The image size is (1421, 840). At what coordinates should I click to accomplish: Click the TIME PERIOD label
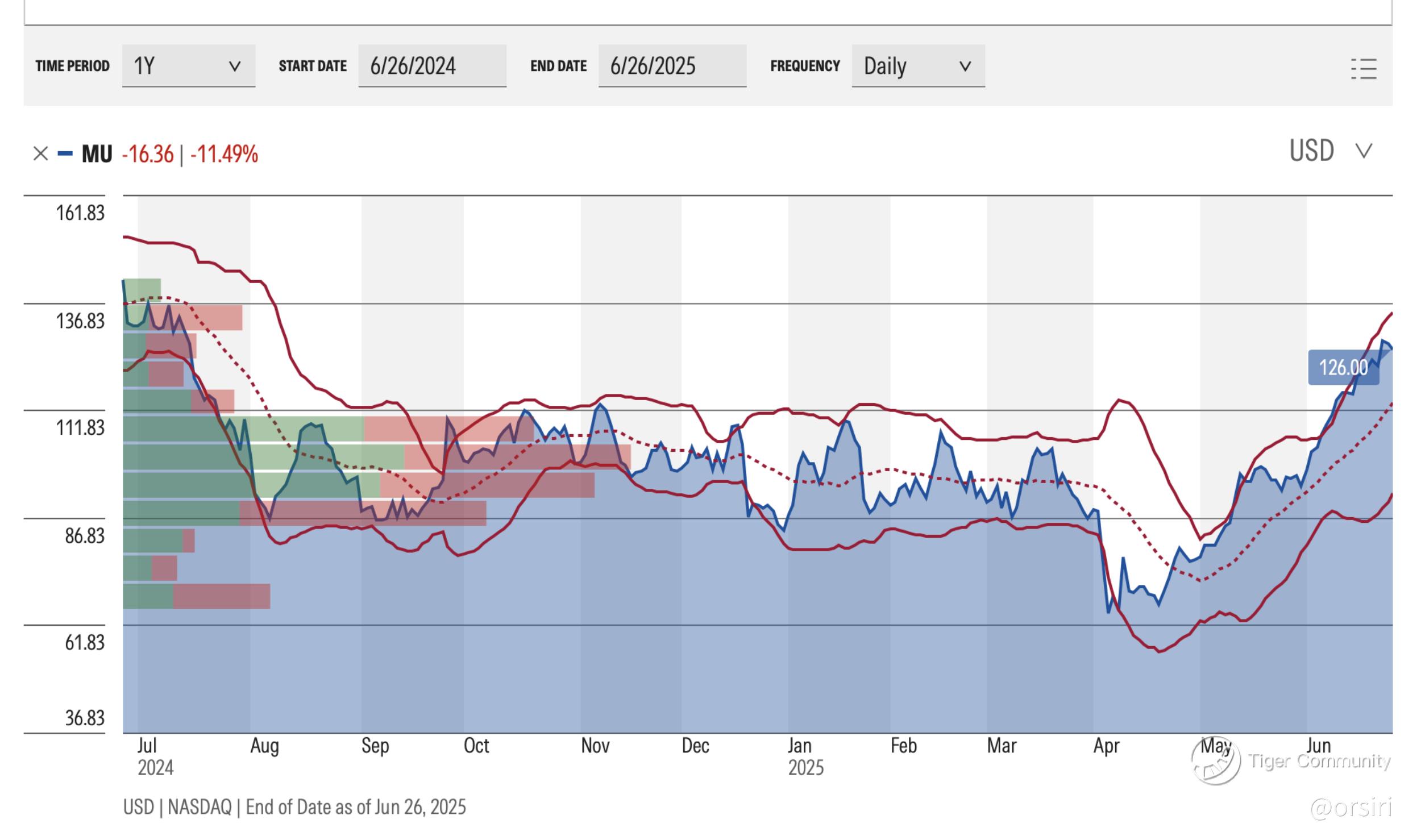[72, 66]
